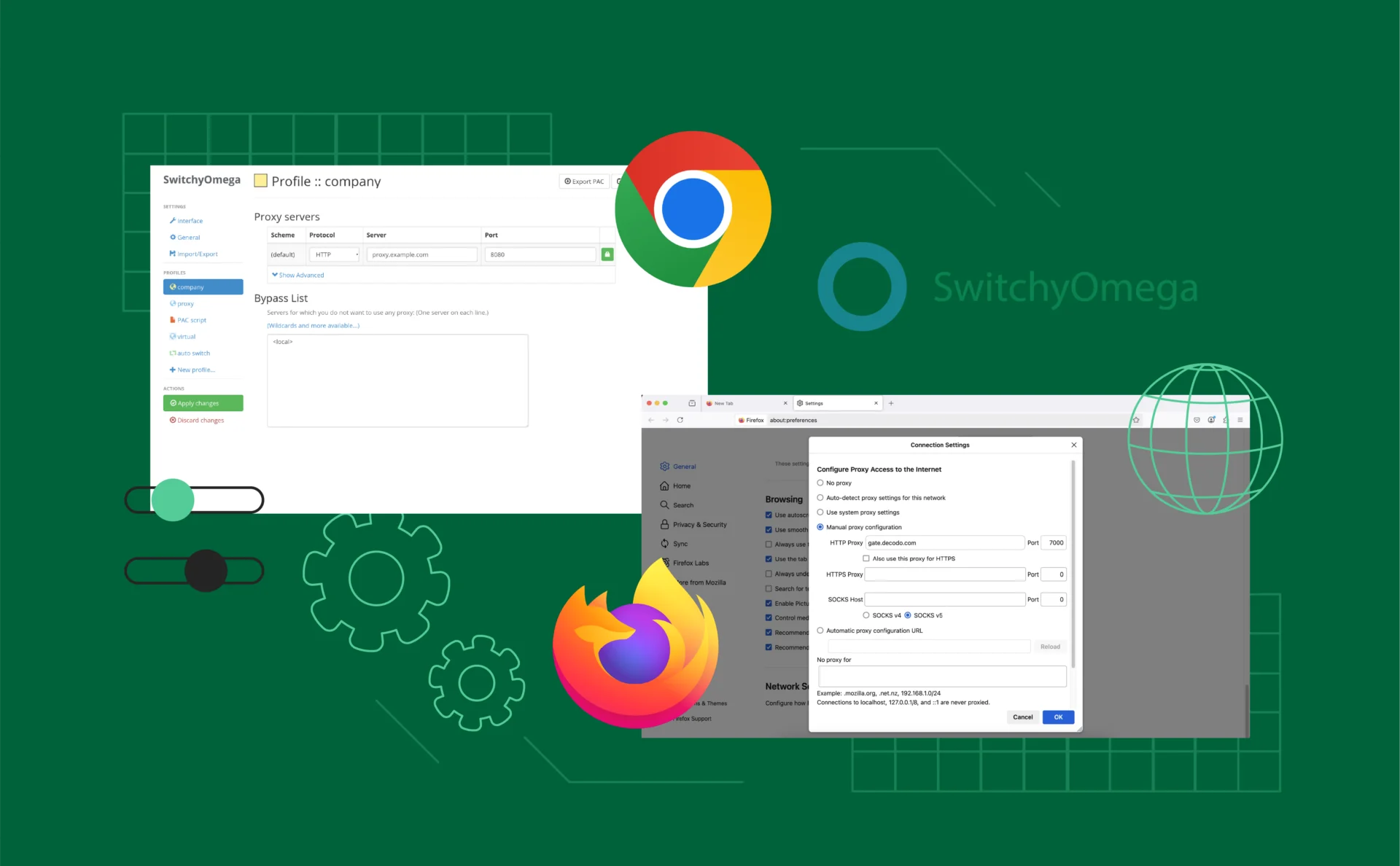The image size is (1400, 866).
Task: Select the No proxy option
Action: 820,483
